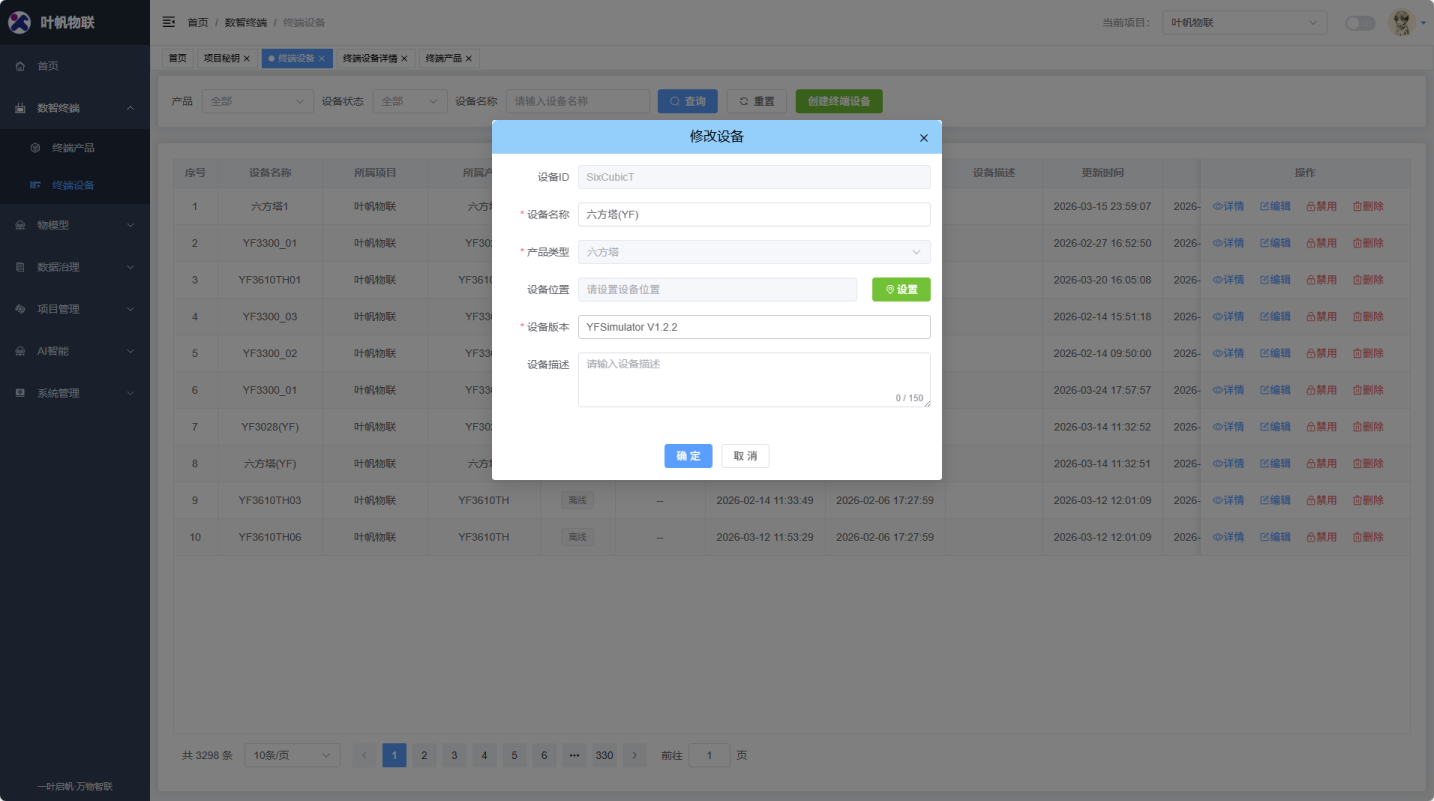Image resolution: width=1434 pixels, height=801 pixels.
Task: Toggle the theme switch in the header
Action: pyautogui.click(x=1359, y=23)
